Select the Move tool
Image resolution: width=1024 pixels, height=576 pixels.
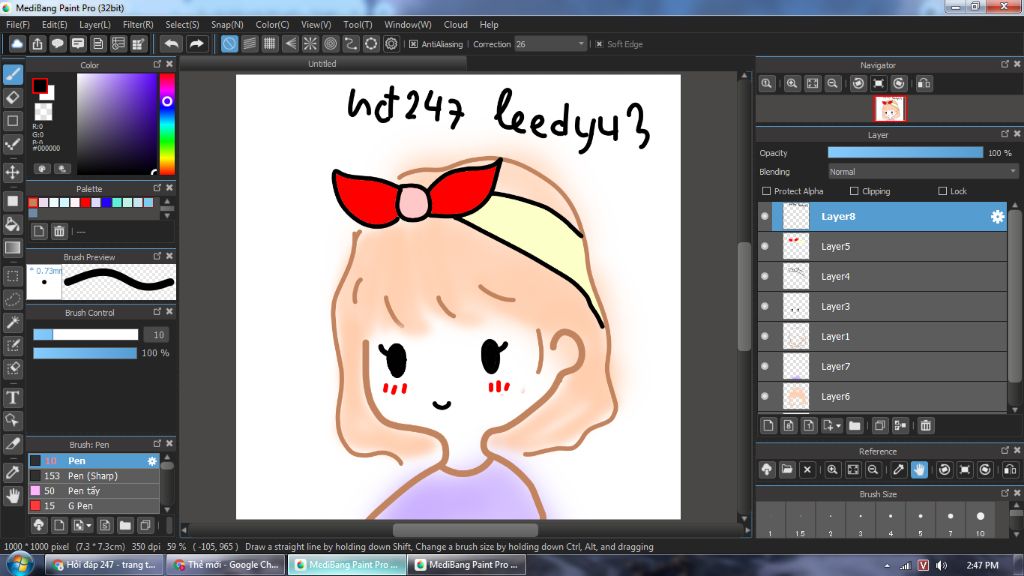13,172
